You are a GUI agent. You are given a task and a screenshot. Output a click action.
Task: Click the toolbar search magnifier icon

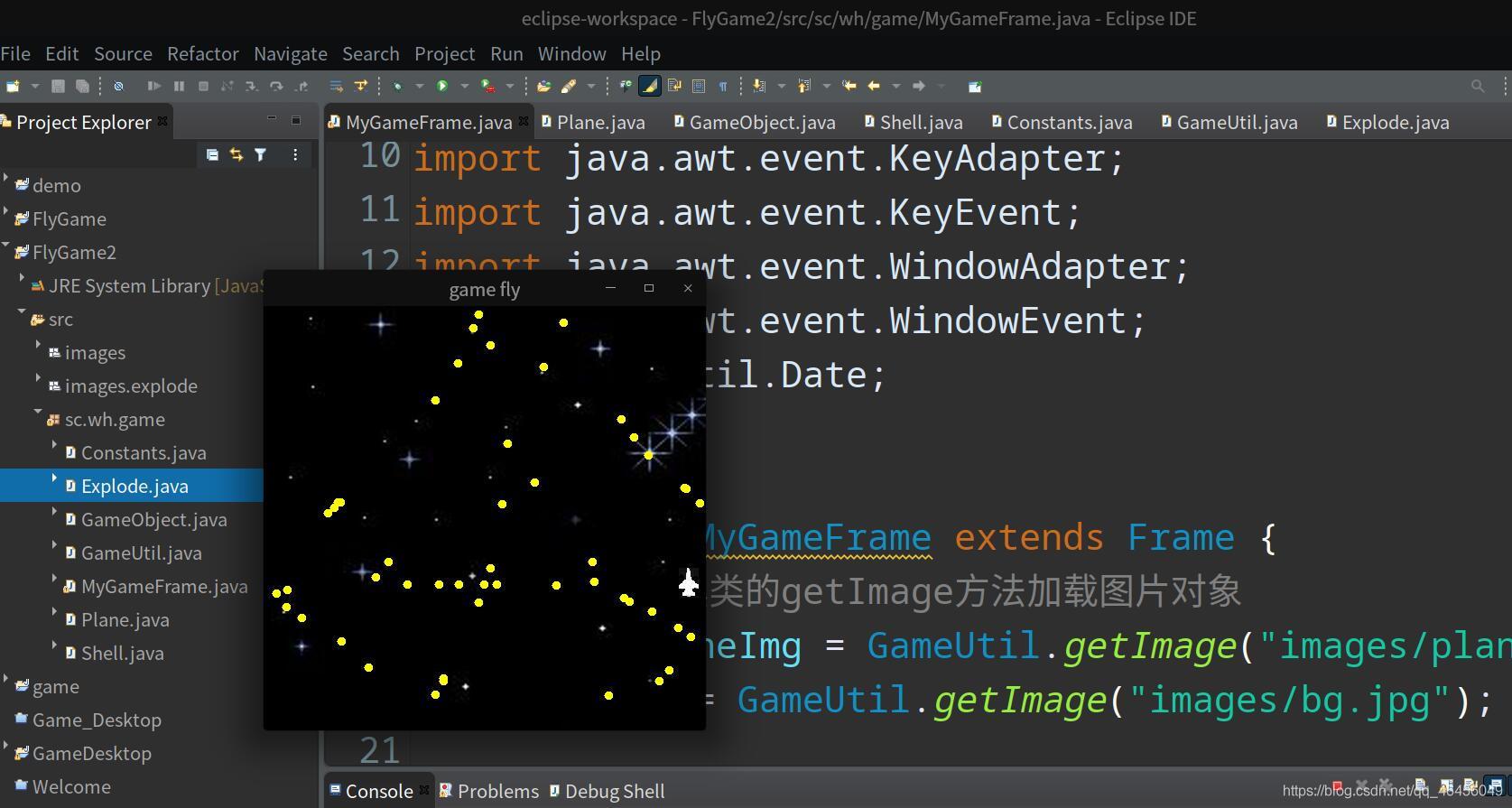(x=1478, y=87)
